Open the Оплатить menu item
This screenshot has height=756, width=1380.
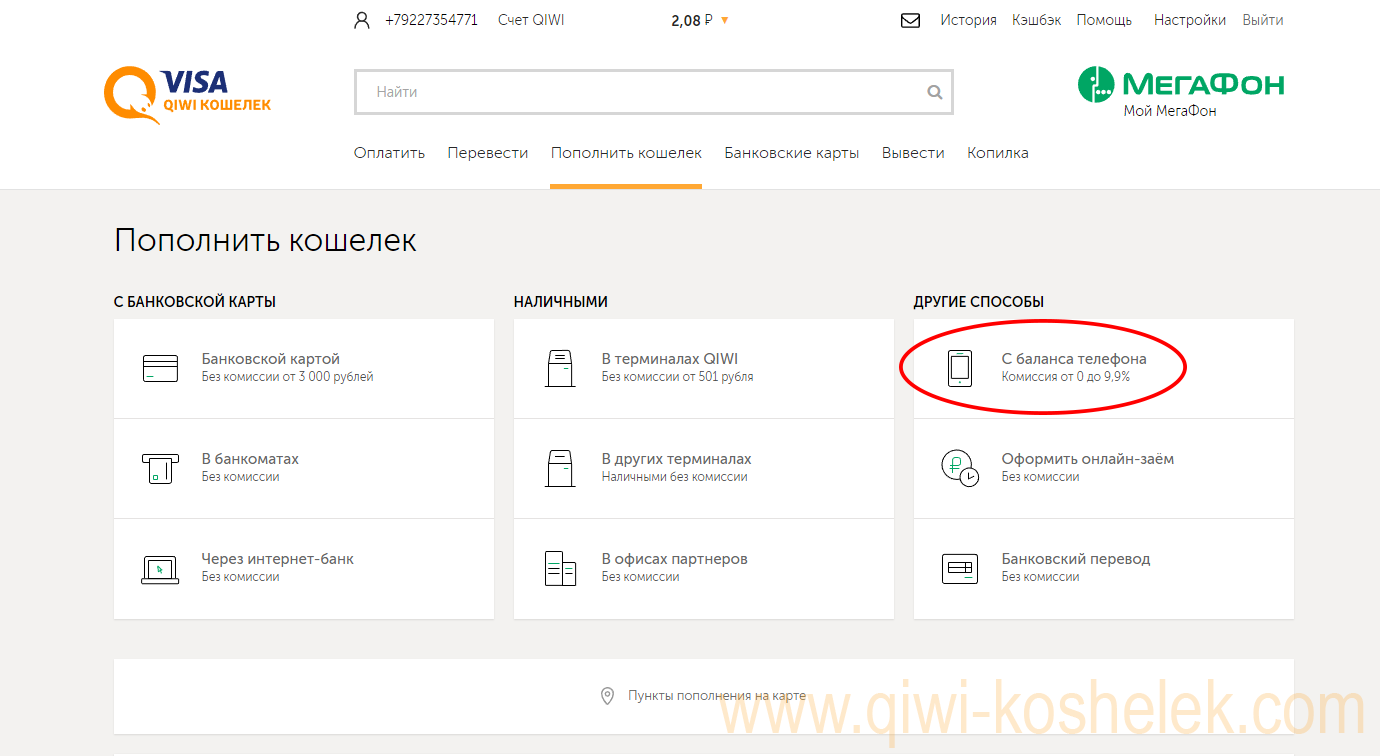tap(389, 153)
